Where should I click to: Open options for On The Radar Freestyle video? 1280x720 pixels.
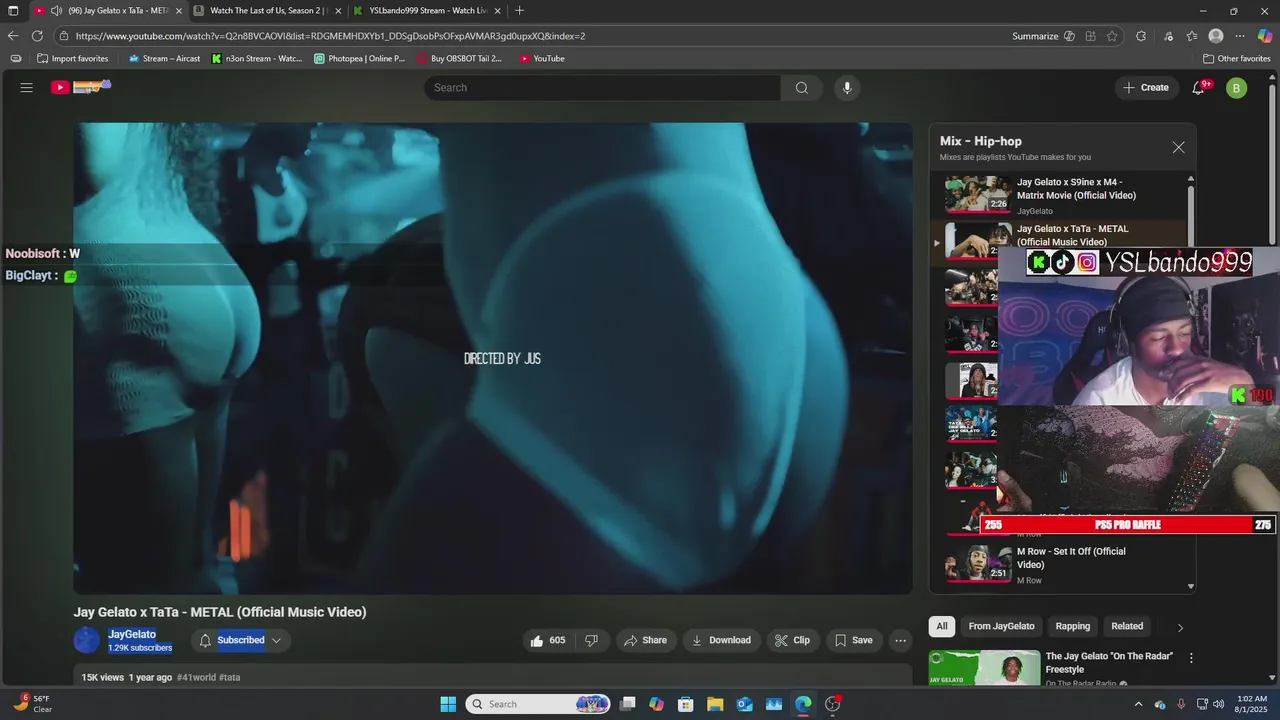click(x=1190, y=658)
